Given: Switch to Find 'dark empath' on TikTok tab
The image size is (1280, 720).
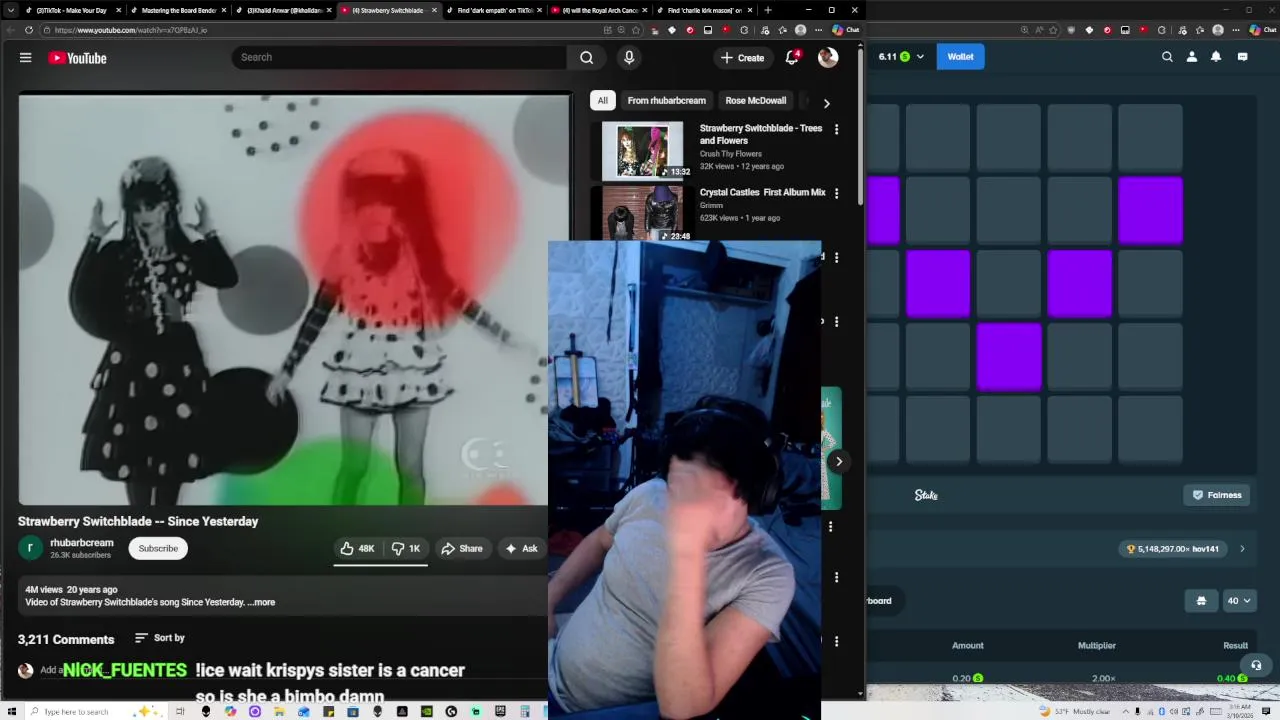Looking at the screenshot, I should pyautogui.click(x=495, y=10).
